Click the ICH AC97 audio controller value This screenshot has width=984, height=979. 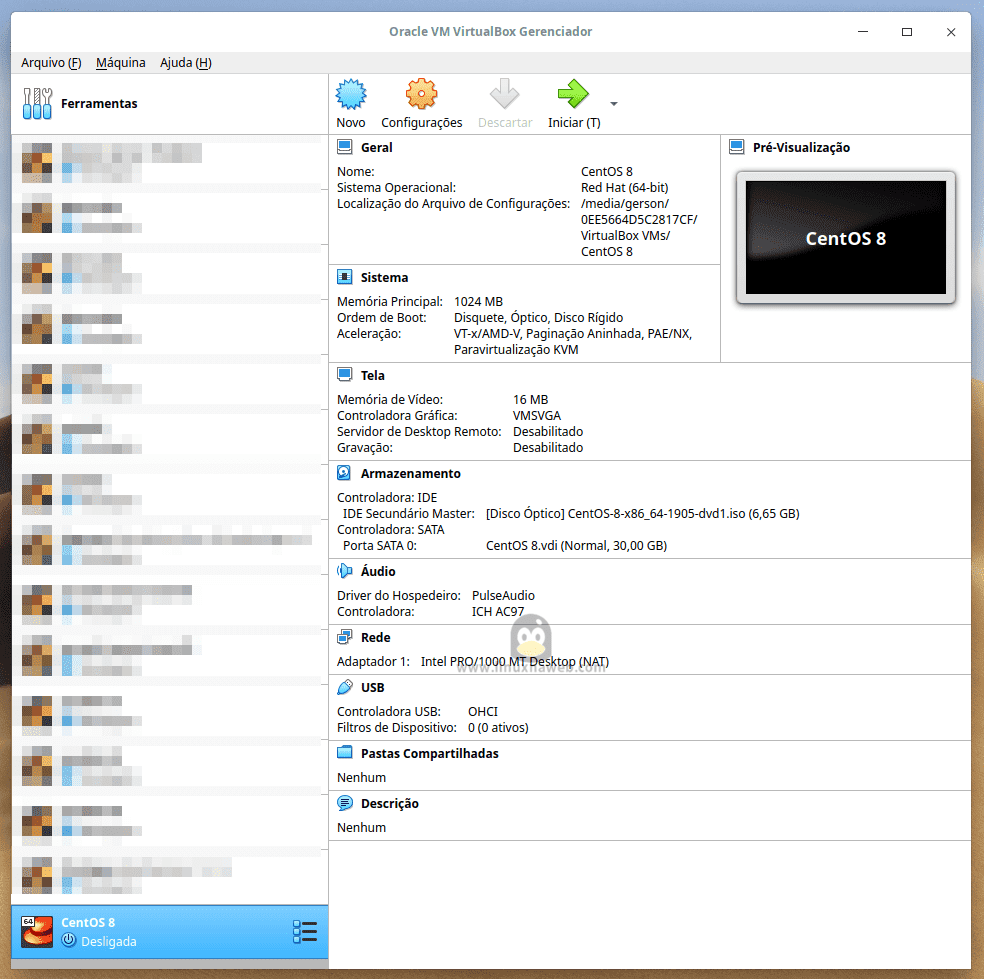498,611
